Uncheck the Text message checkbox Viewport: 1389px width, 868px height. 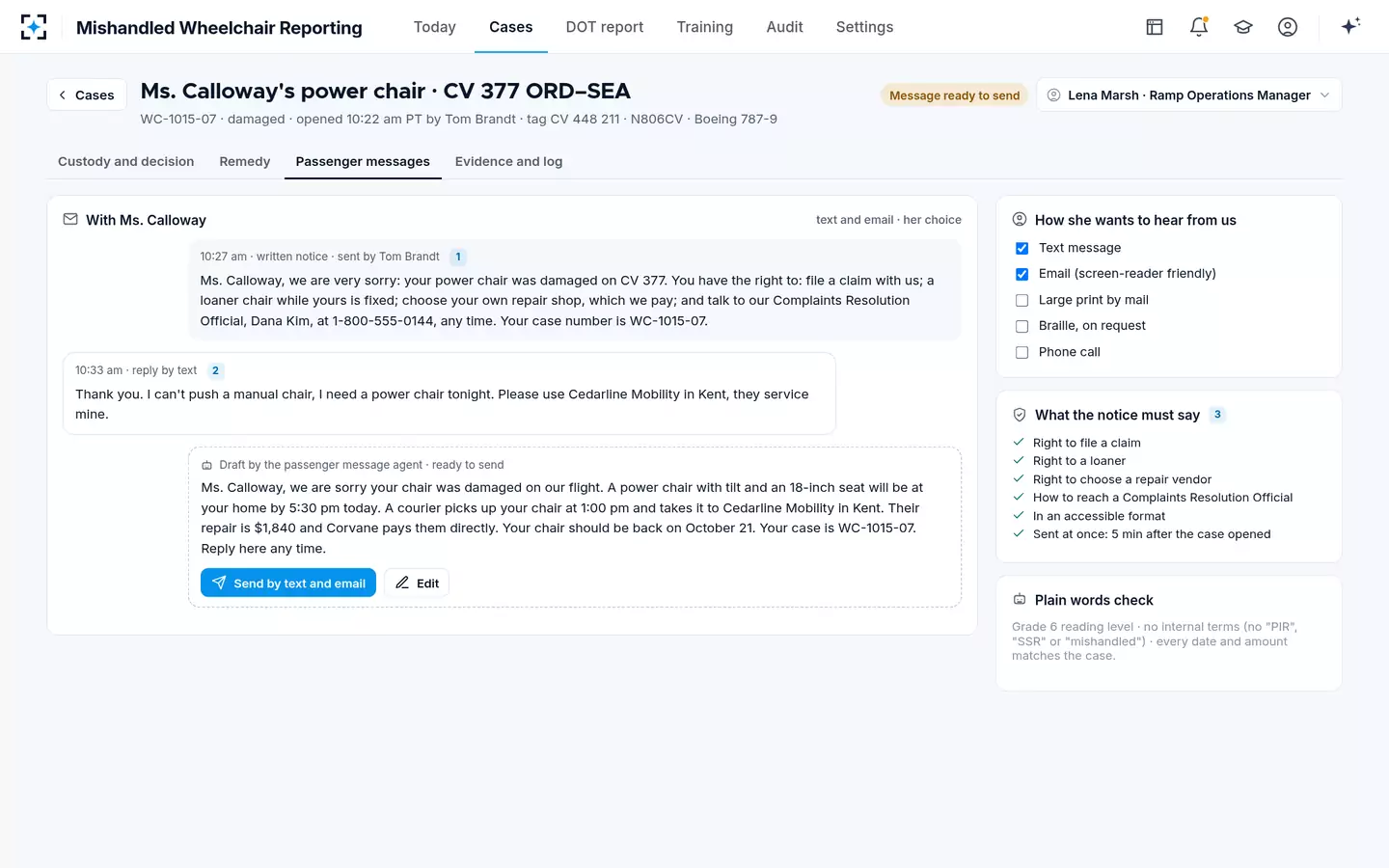[1022, 248]
